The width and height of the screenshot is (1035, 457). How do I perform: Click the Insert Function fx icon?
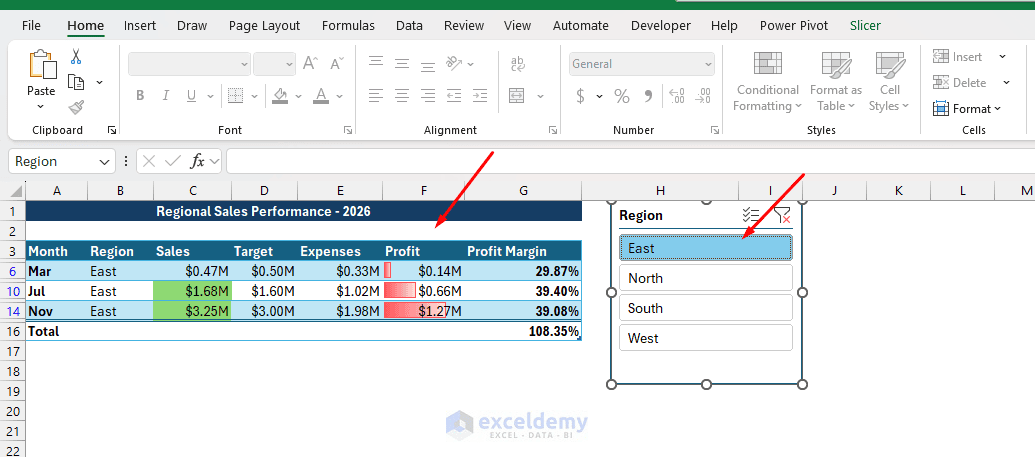[197, 161]
